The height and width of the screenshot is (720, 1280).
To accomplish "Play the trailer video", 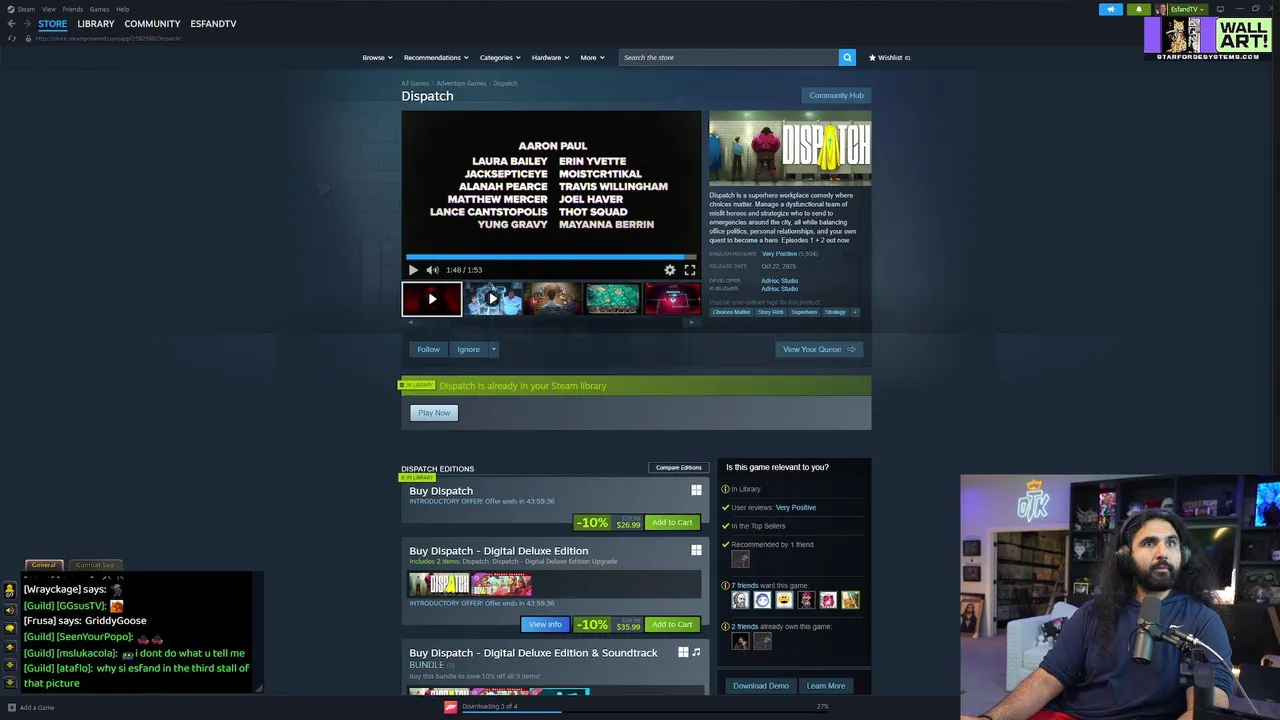I will (x=413, y=270).
